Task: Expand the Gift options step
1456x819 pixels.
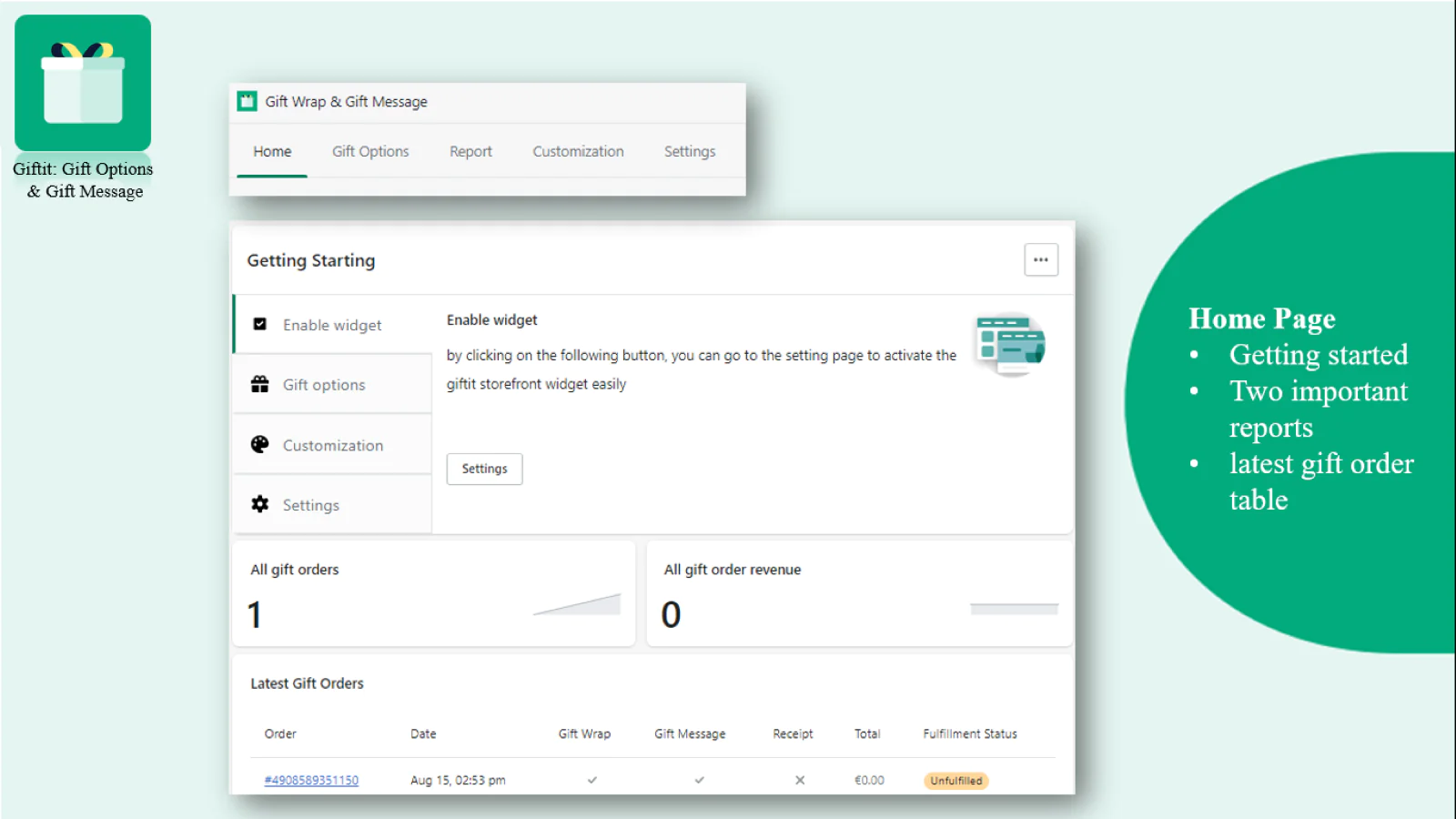Action: [324, 385]
